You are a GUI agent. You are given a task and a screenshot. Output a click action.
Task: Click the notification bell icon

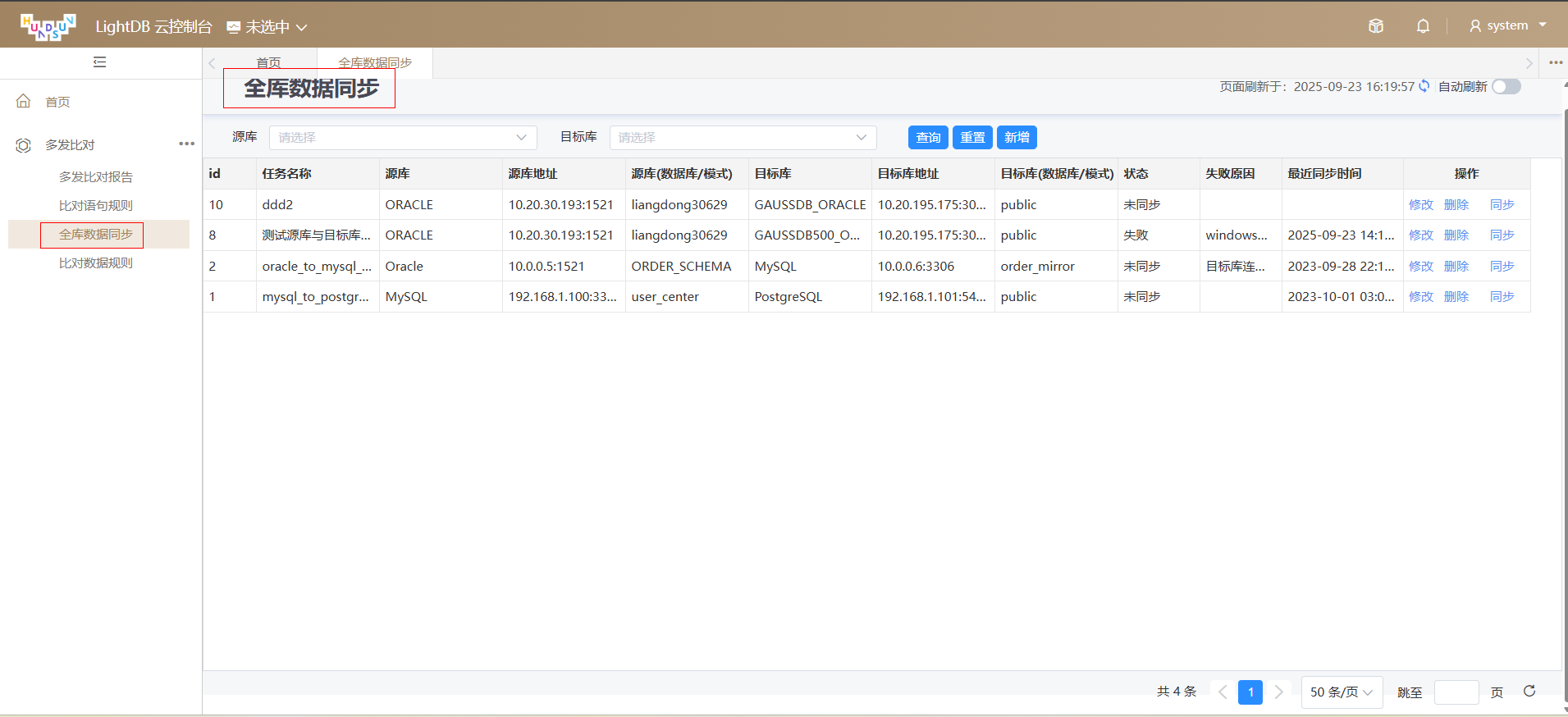[1423, 26]
